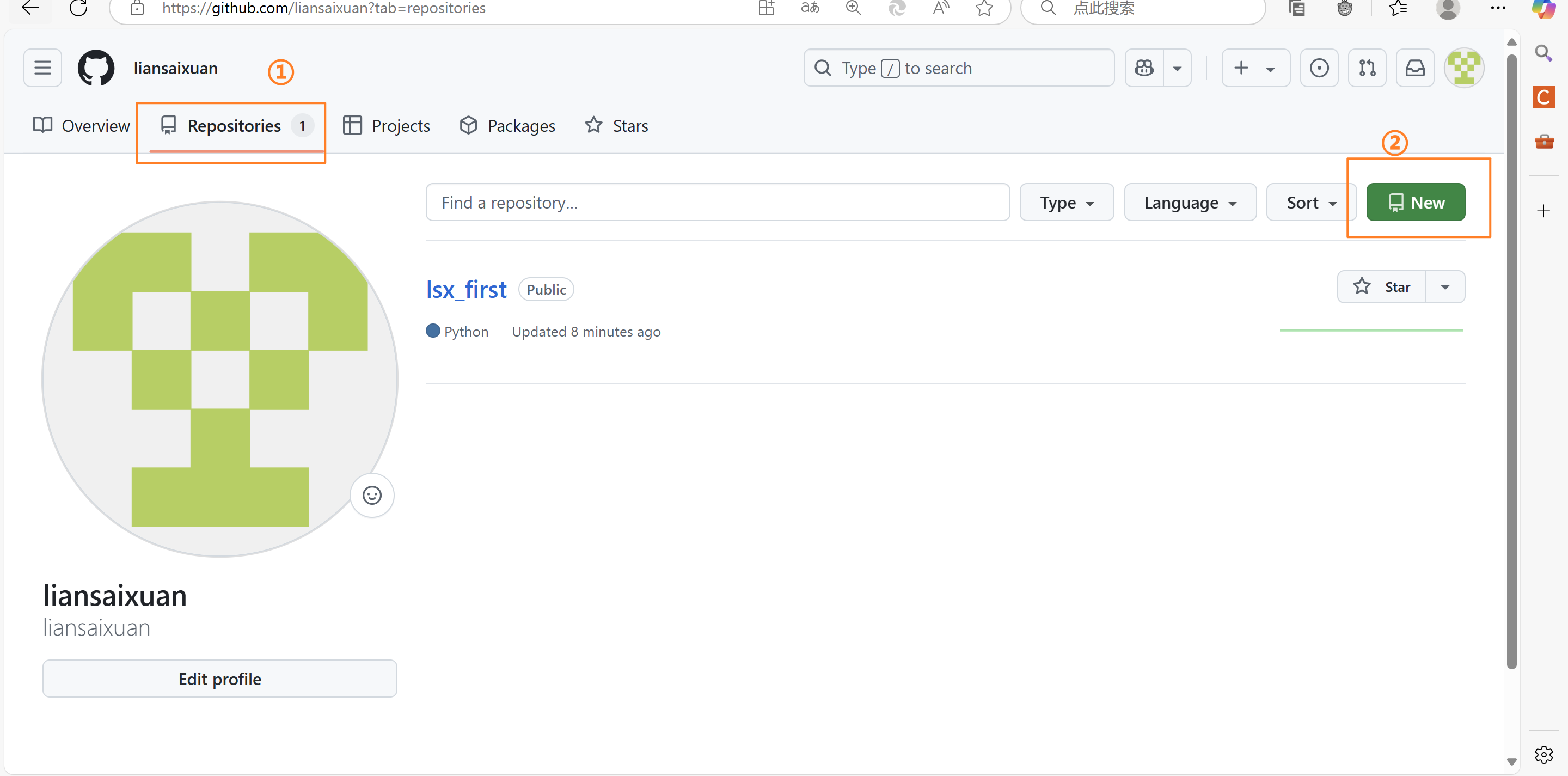Favorite this page with browser star
This screenshot has width=1568, height=776.
pos(984,8)
